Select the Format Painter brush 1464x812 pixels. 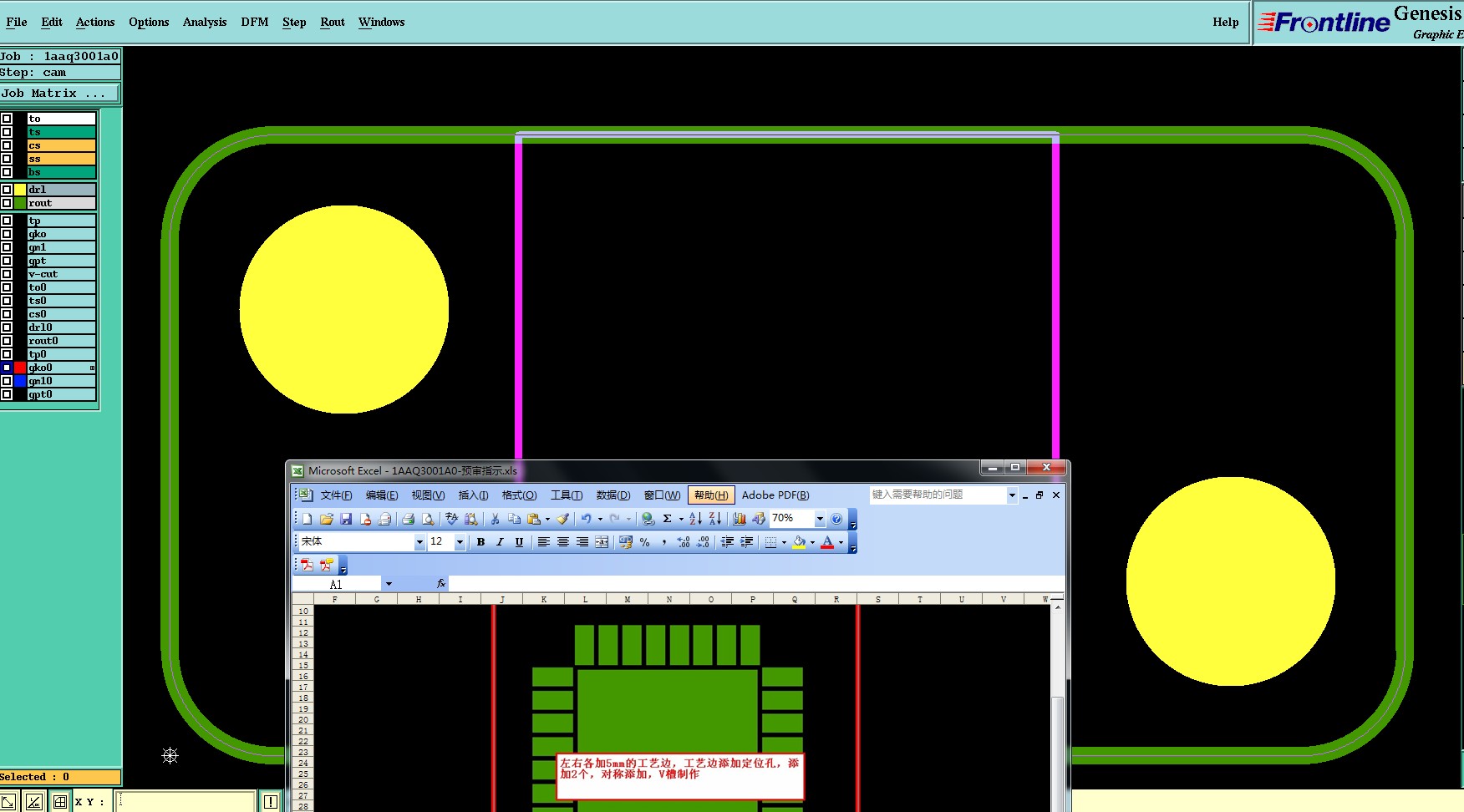tap(563, 519)
